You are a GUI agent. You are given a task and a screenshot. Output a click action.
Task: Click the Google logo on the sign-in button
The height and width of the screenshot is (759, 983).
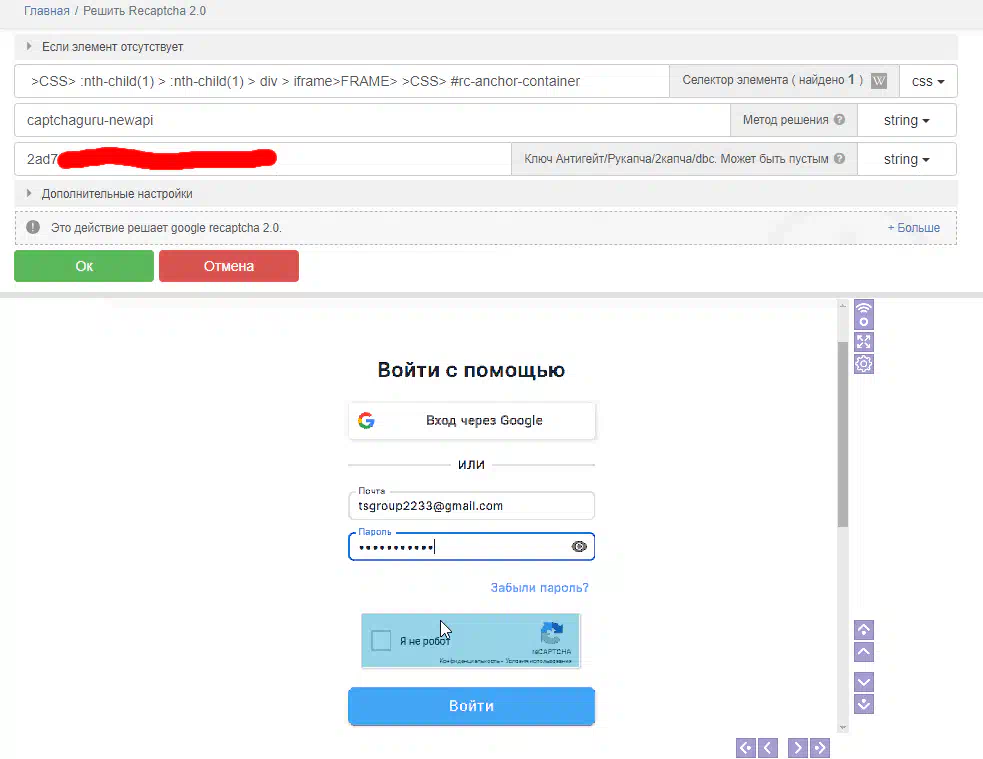[x=367, y=421]
